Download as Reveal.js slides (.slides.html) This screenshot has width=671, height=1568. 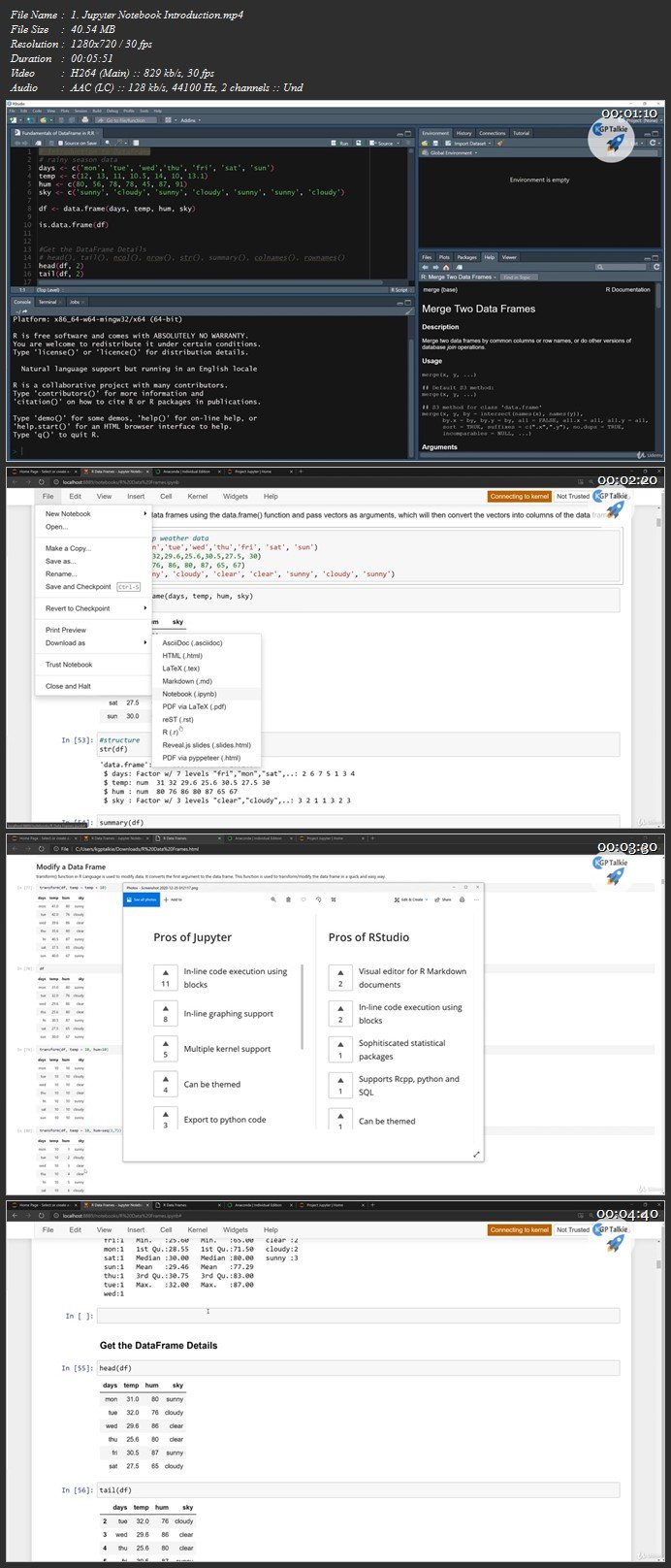pyautogui.click(x=207, y=745)
